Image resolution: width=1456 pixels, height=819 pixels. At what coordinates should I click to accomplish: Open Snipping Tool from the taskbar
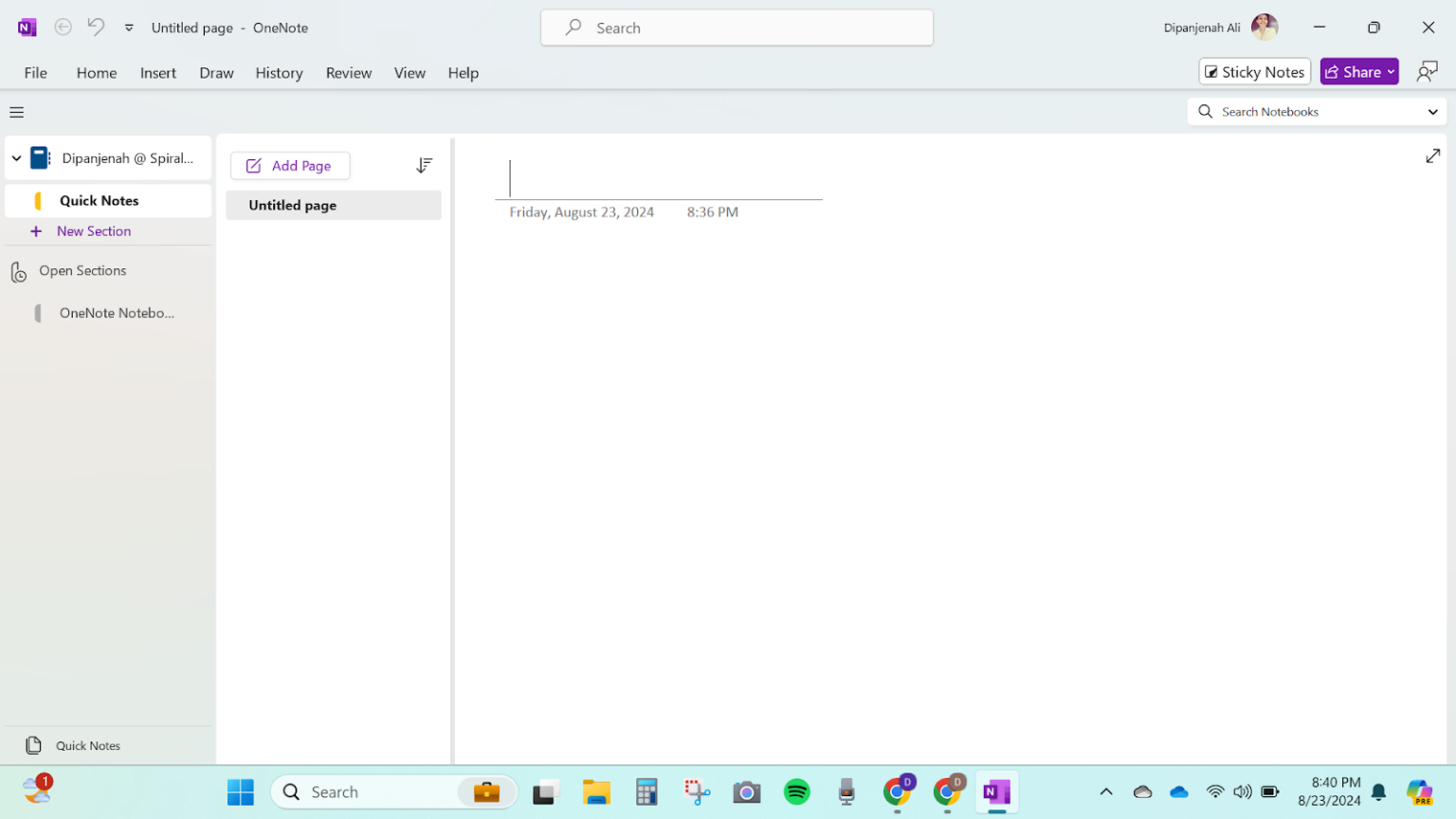pyautogui.click(x=697, y=792)
